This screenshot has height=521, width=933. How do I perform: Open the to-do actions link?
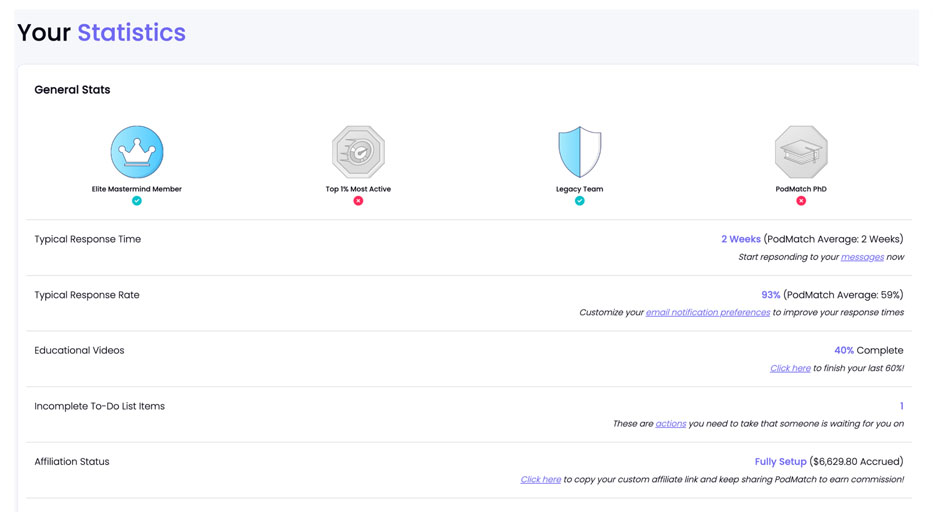pyautogui.click(x=670, y=424)
